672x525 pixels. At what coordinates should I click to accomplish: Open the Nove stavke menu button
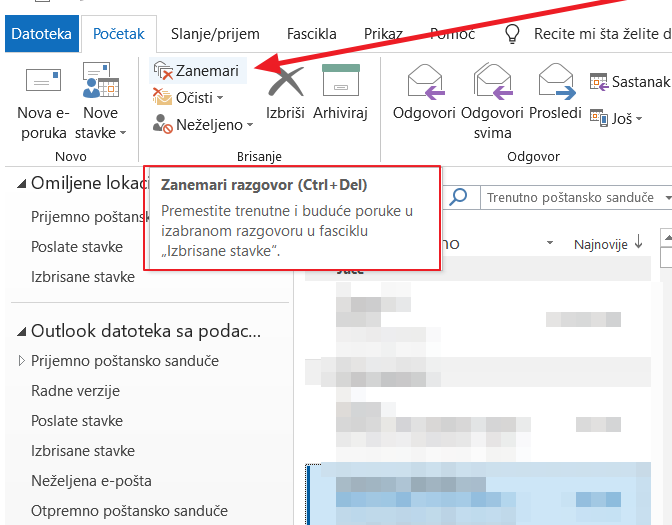pos(100,102)
